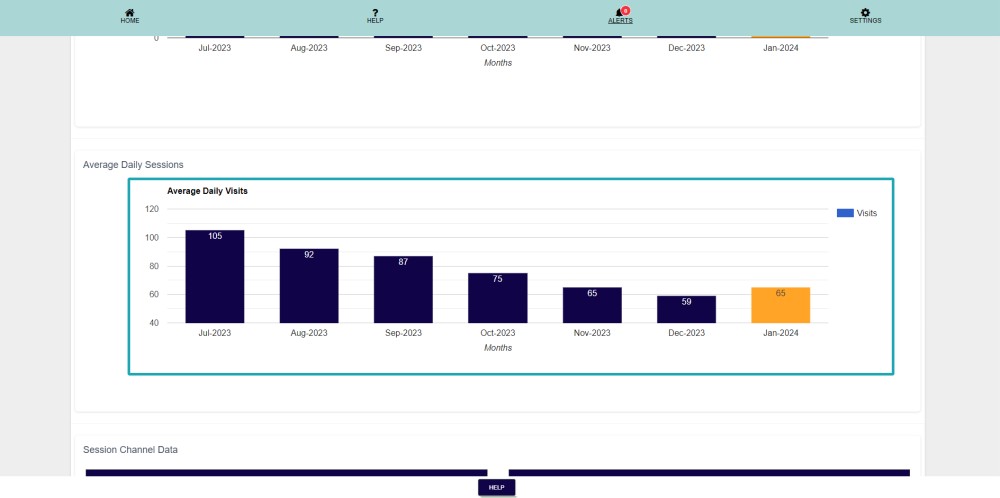
Task: Click the Oct-2023 bar showing 75
Action: click(497, 297)
